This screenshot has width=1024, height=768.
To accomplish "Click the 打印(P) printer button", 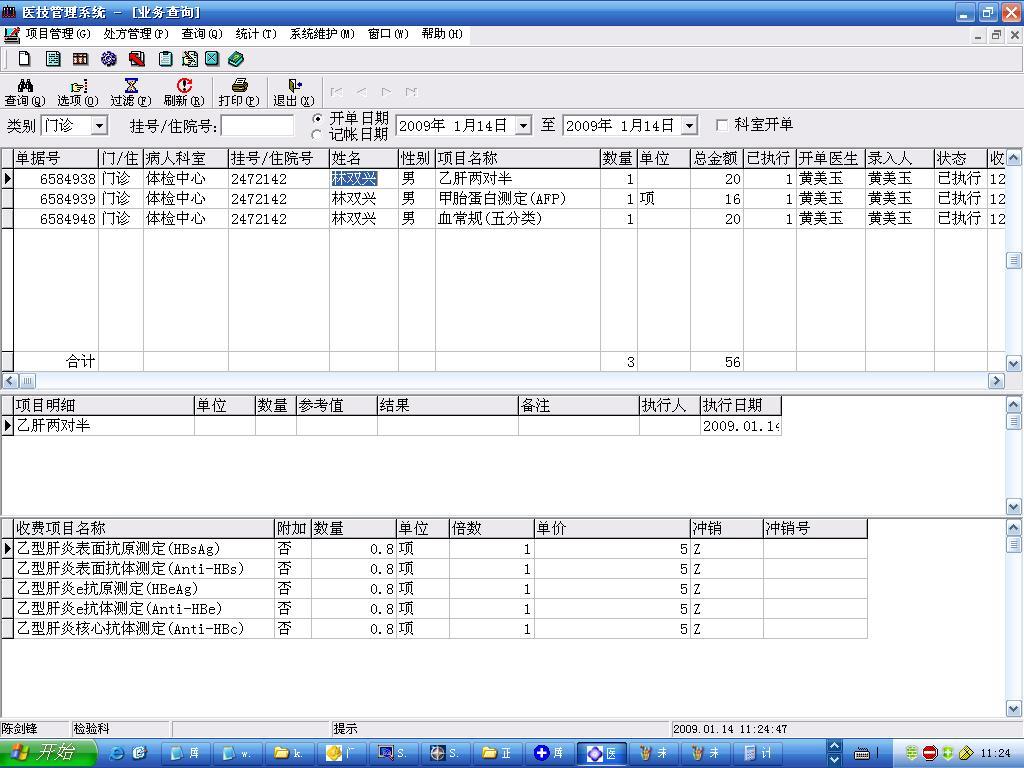I will (x=239, y=93).
